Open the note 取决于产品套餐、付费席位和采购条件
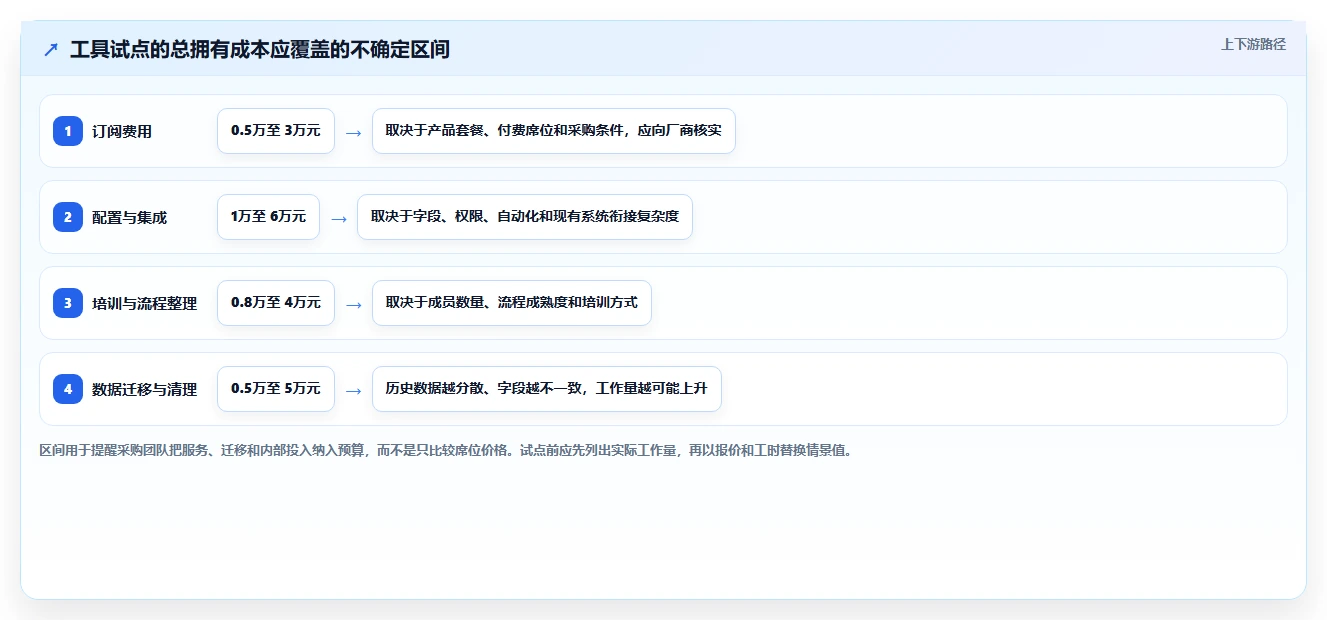The height and width of the screenshot is (620, 1327). tap(554, 131)
